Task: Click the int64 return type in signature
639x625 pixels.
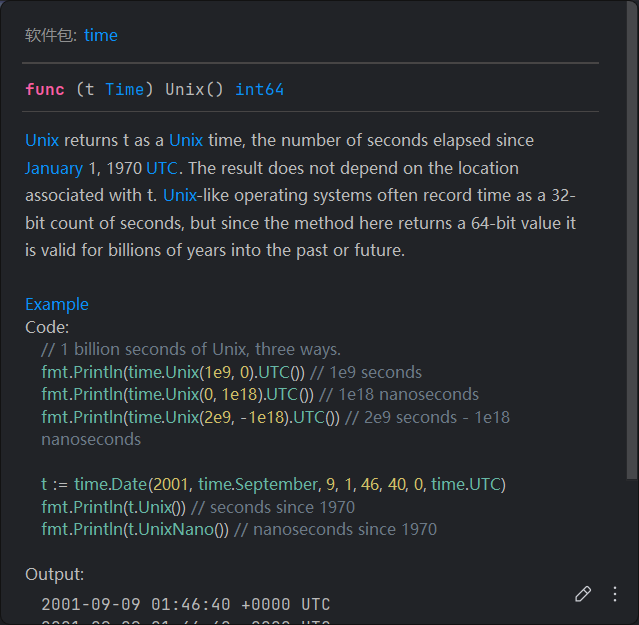Action: click(259, 90)
